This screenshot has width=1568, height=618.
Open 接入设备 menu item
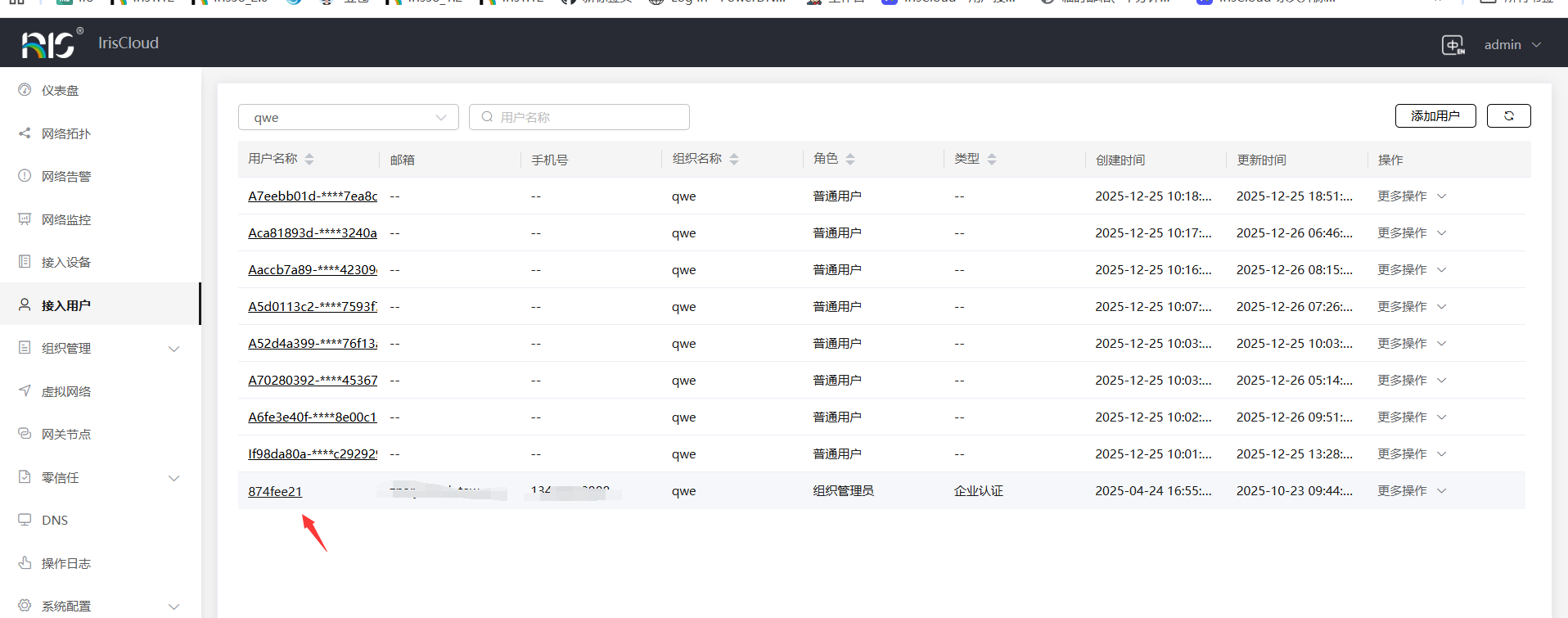(x=100, y=262)
